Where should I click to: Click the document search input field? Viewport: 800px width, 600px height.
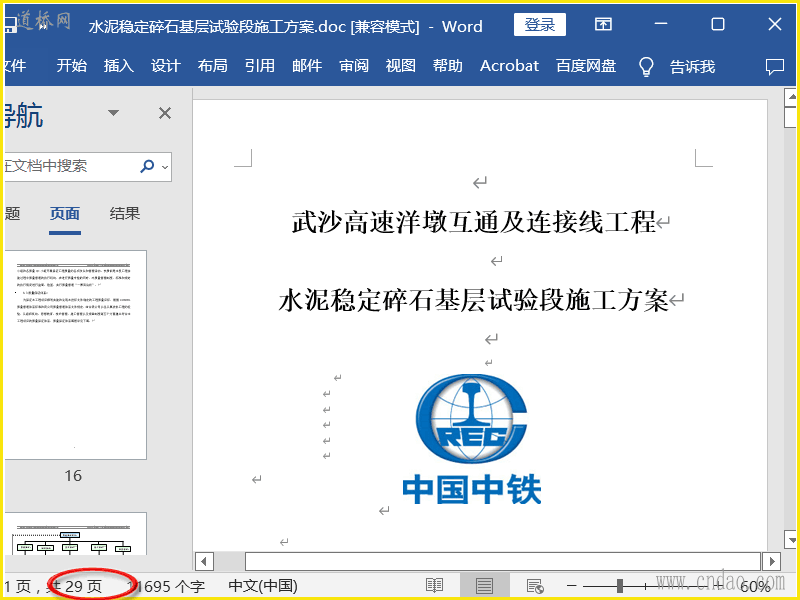(69, 166)
